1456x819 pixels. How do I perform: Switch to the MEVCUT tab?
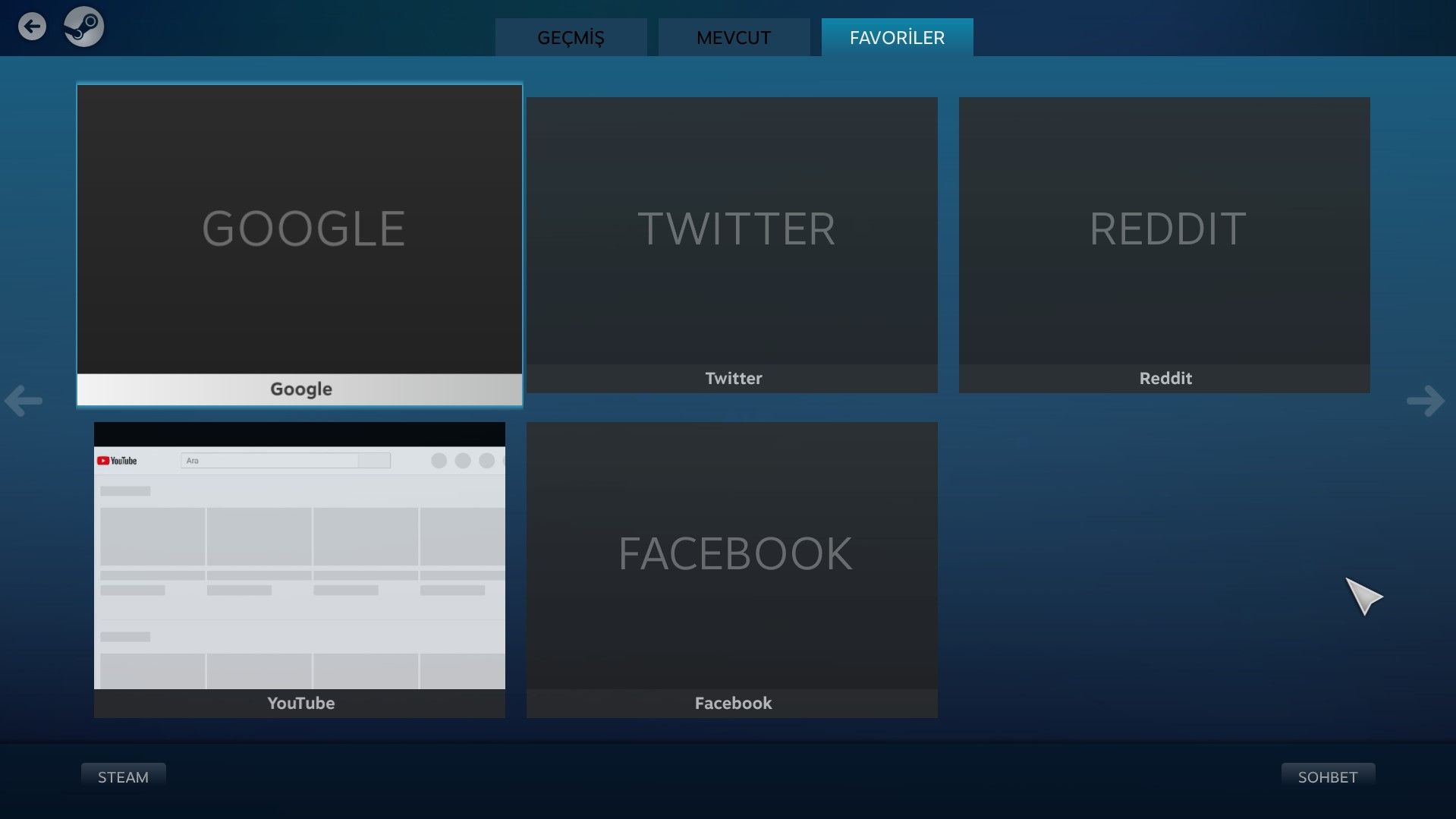[x=734, y=37]
